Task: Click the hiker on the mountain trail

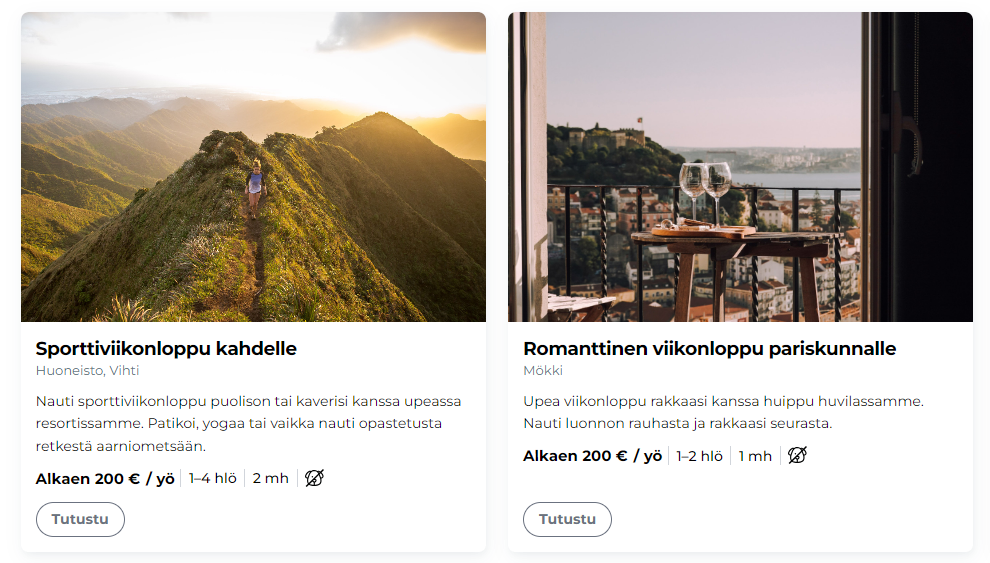Action: [x=255, y=187]
